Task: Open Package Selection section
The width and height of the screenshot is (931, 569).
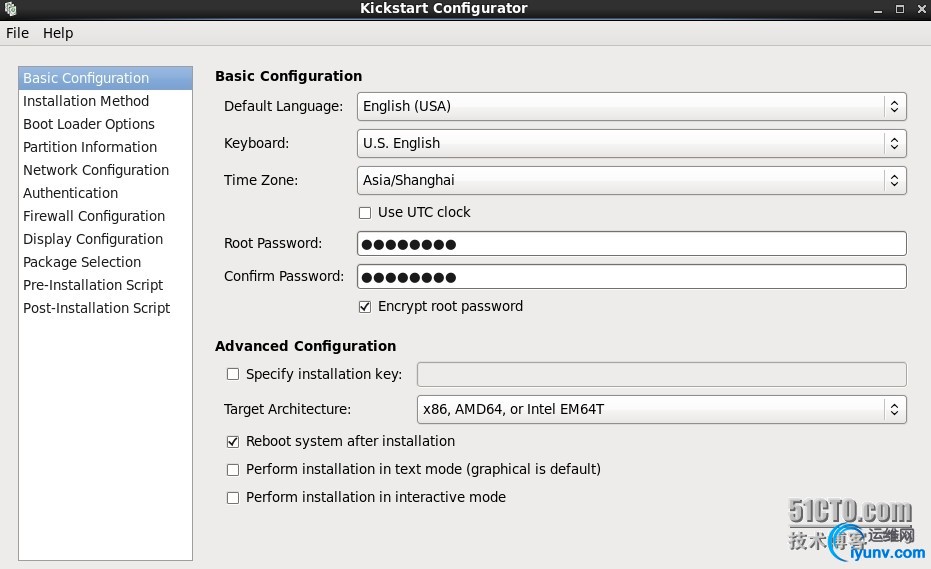Action: click(105, 262)
